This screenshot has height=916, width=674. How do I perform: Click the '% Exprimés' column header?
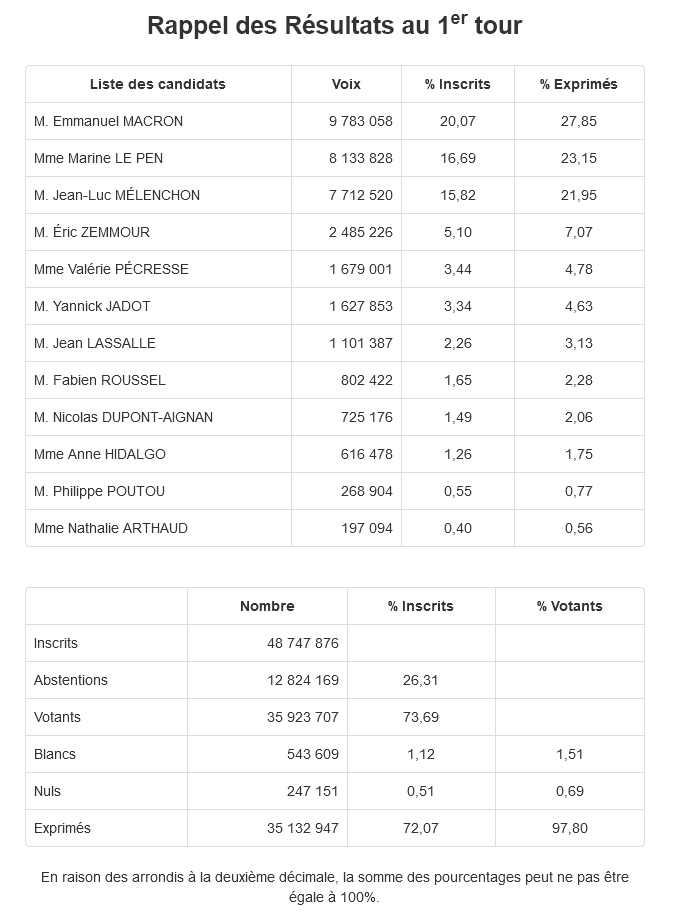[x=579, y=84]
